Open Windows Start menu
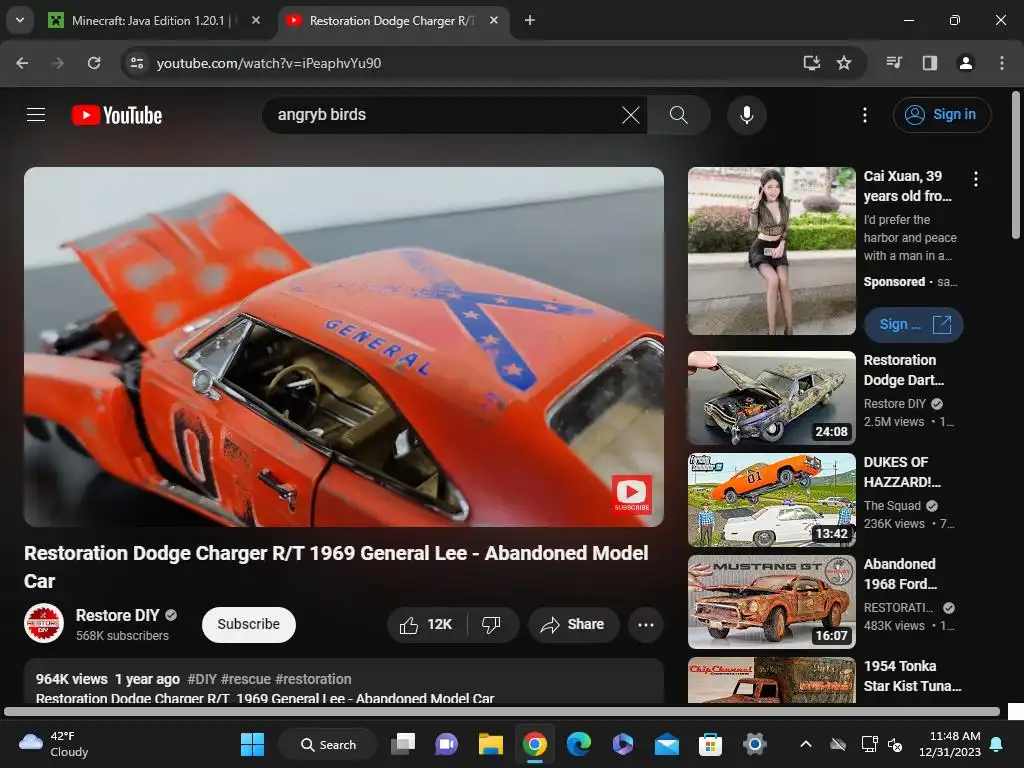 click(x=252, y=744)
